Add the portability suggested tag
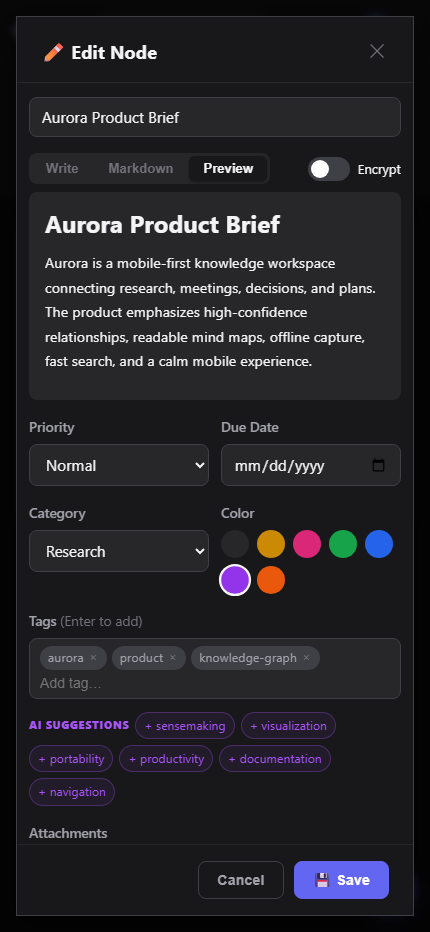Image resolution: width=430 pixels, height=932 pixels. (71, 759)
